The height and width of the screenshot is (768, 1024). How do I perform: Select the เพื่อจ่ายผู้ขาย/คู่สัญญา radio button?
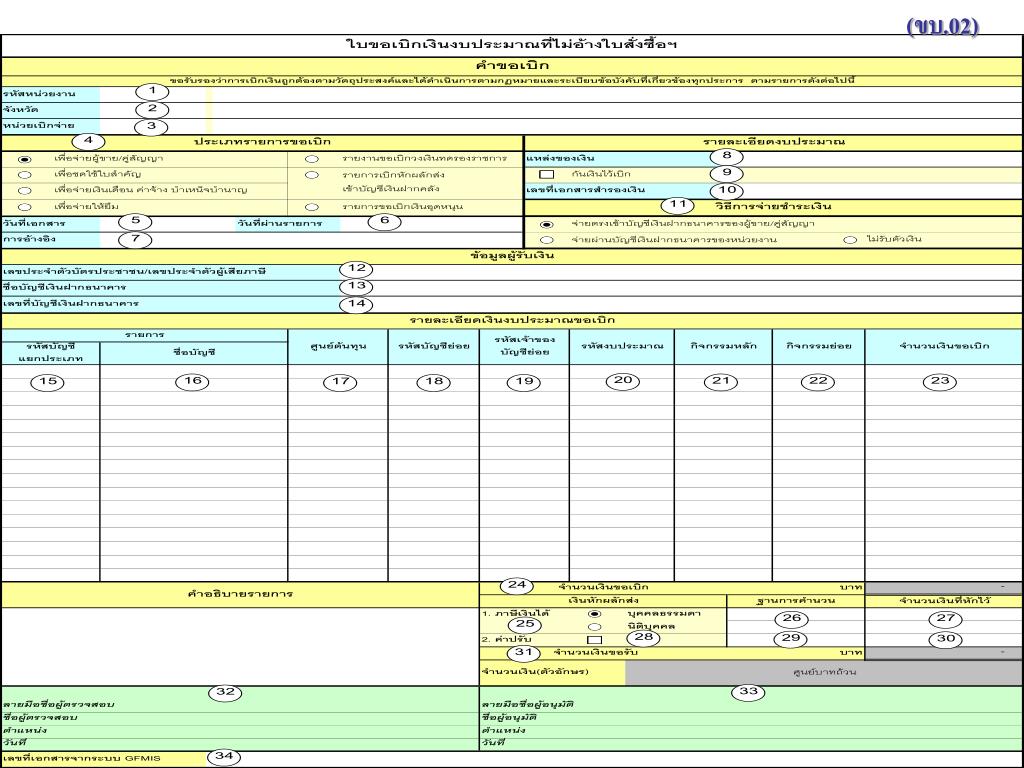pyautogui.click(x=25, y=159)
